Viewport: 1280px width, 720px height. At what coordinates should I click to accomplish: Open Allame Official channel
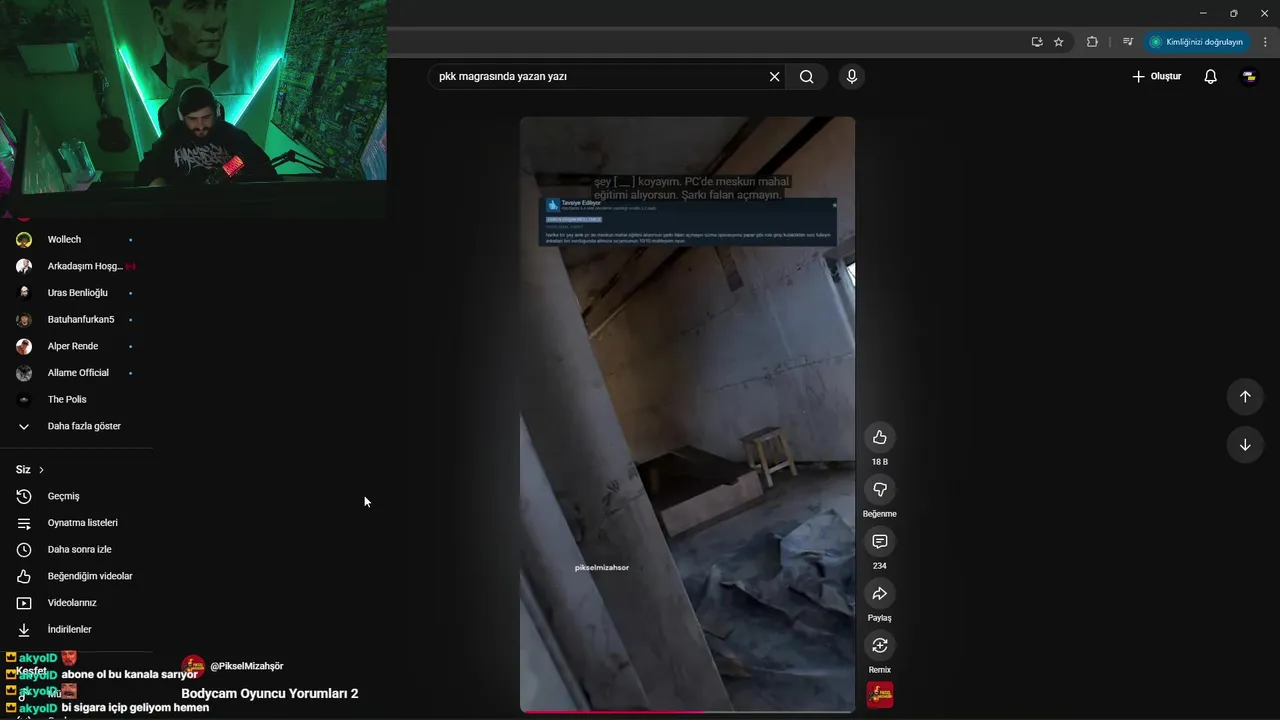pyautogui.click(x=76, y=373)
